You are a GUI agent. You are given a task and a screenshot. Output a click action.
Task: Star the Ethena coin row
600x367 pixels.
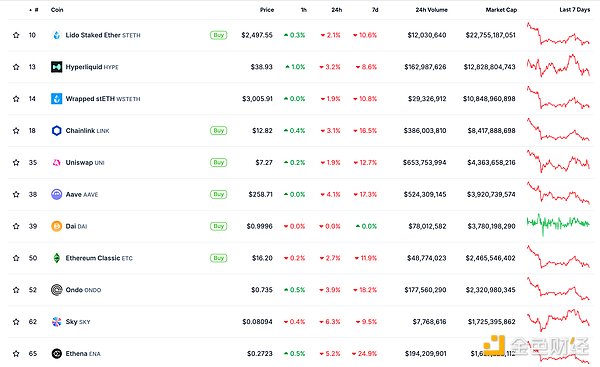pos(16,354)
